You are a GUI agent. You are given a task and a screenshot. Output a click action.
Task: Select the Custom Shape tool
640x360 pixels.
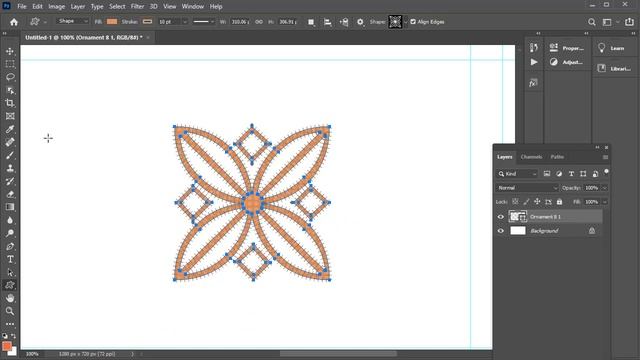(x=10, y=285)
